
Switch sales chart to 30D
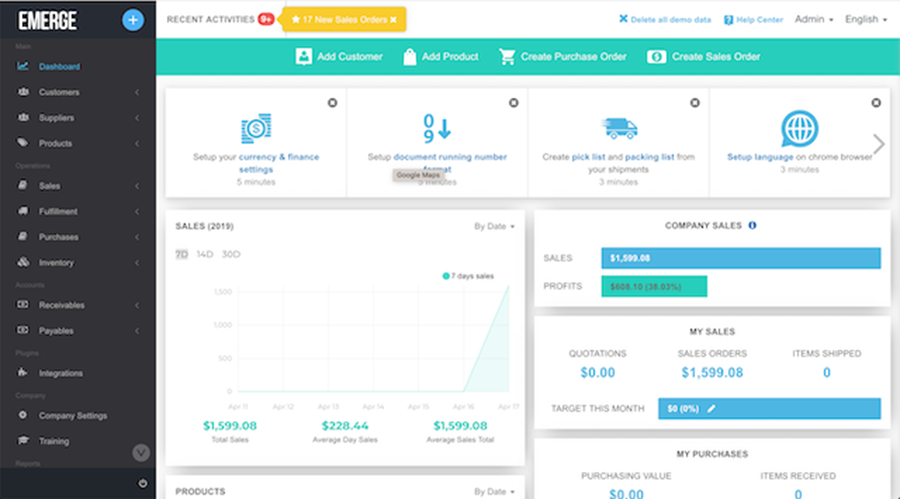click(x=231, y=254)
